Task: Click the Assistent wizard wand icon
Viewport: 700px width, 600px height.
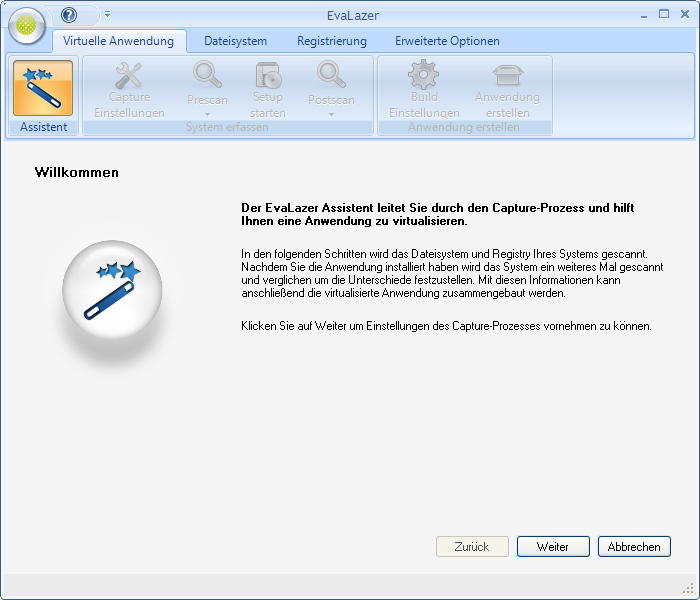Action: click(x=43, y=88)
